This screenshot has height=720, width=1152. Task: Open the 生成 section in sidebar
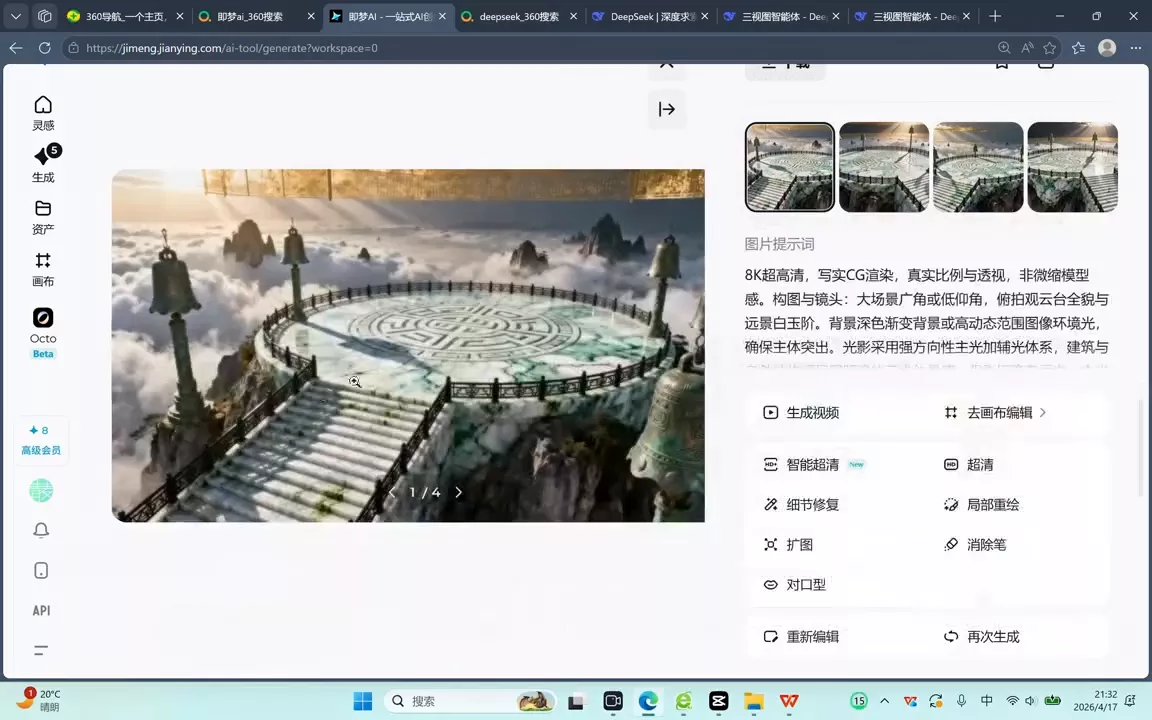point(43,164)
